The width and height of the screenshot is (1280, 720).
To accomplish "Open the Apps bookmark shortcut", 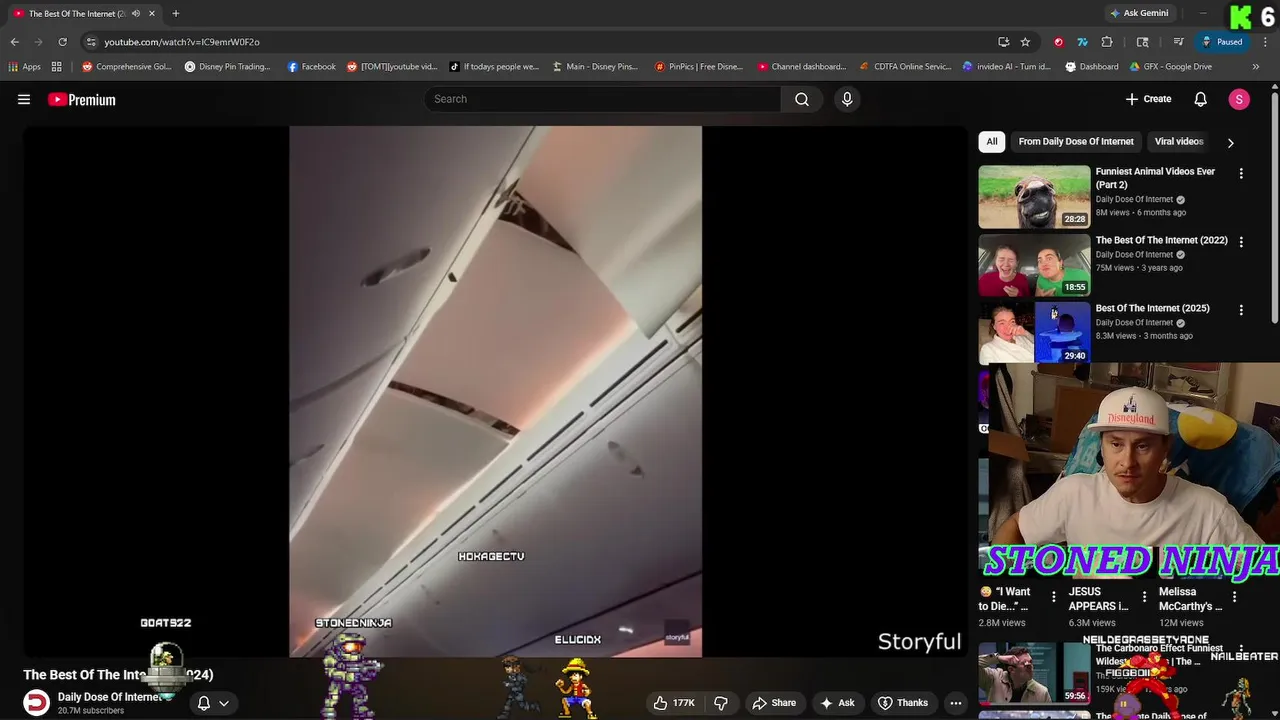I will point(25,67).
